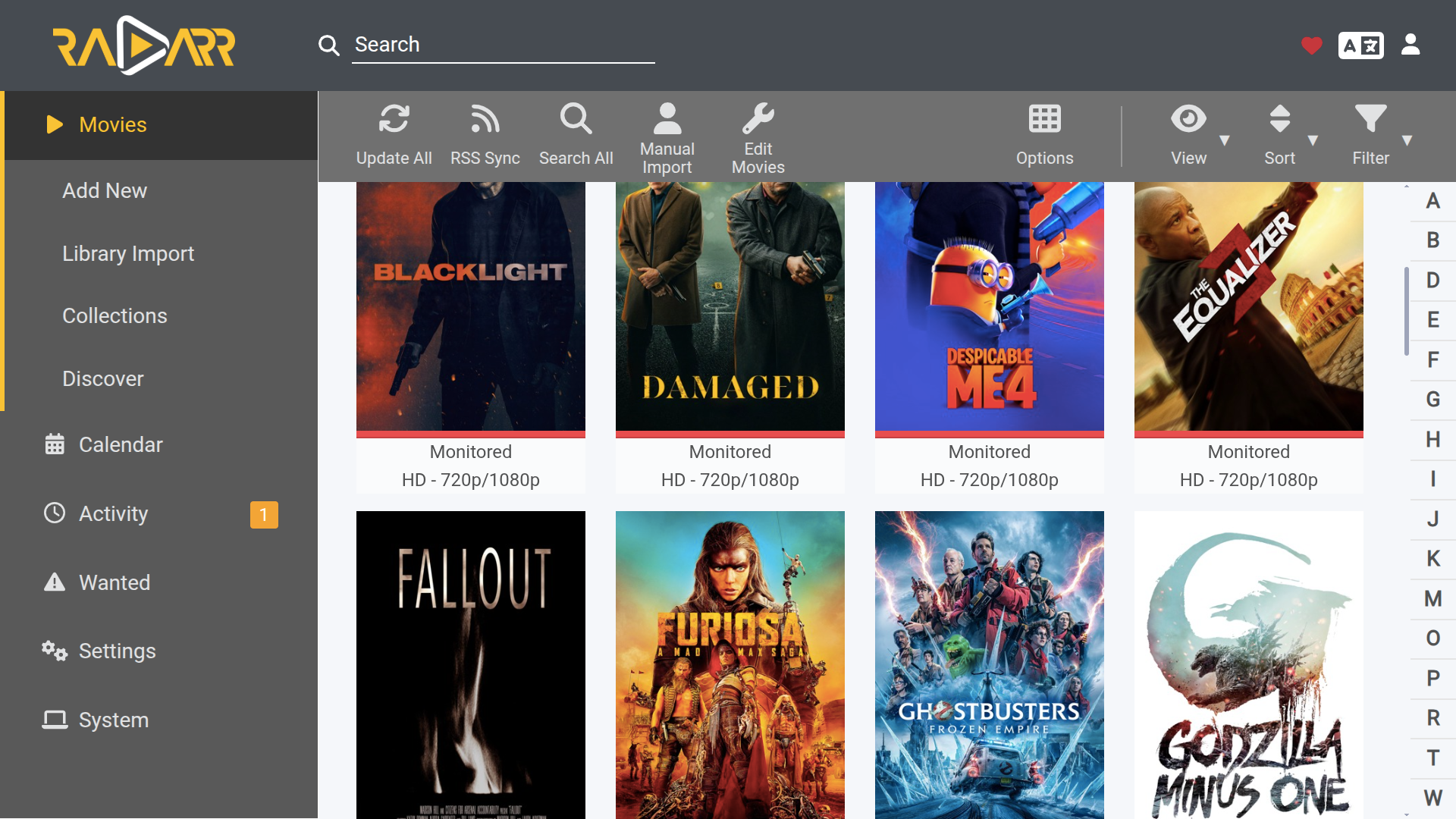Open the Furiosa movie poster
Image resolution: width=1456 pixels, height=819 pixels.
coord(730,664)
